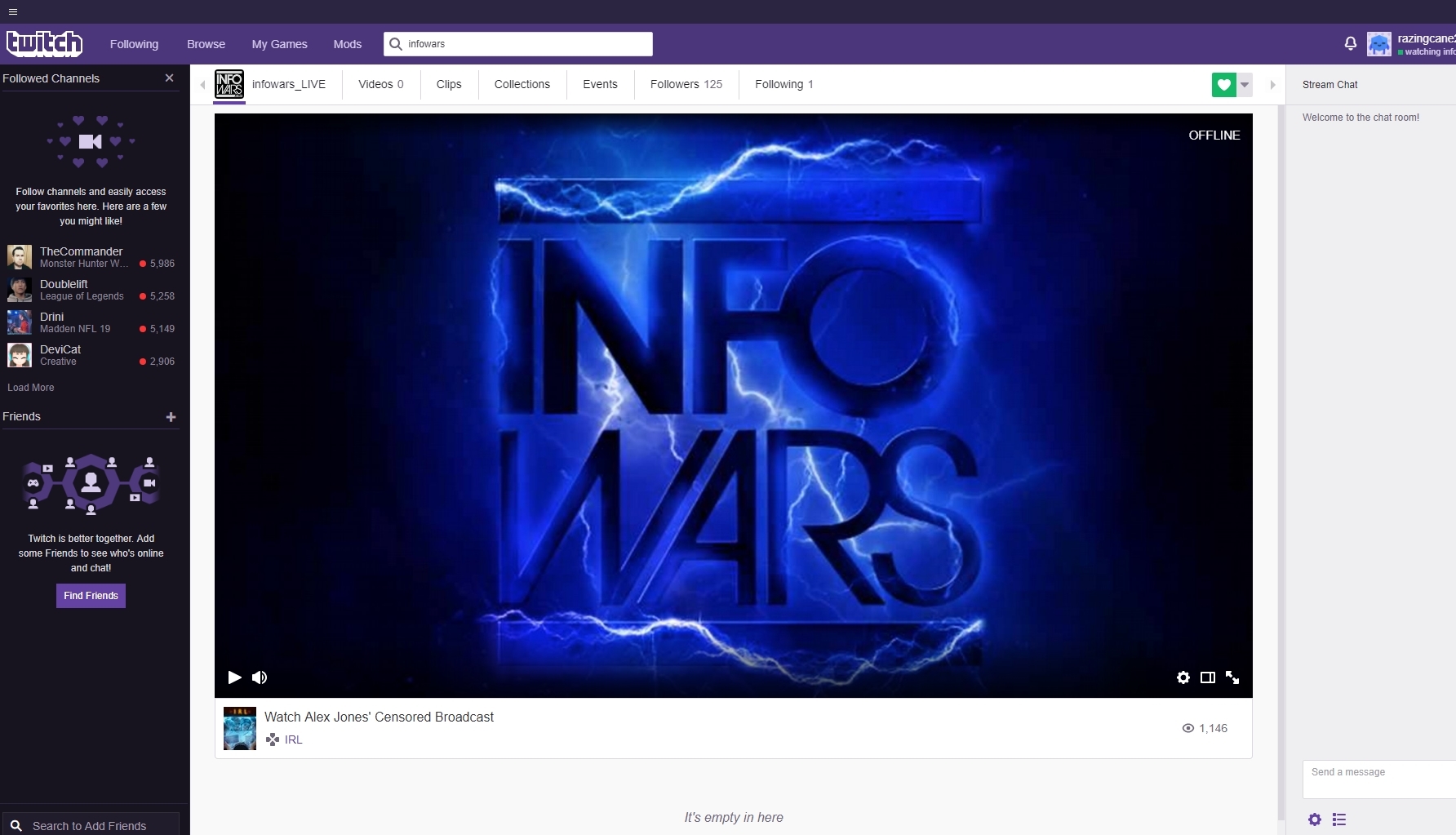The image size is (1456, 835).
Task: Click the Find Friends button
Action: 91,596
